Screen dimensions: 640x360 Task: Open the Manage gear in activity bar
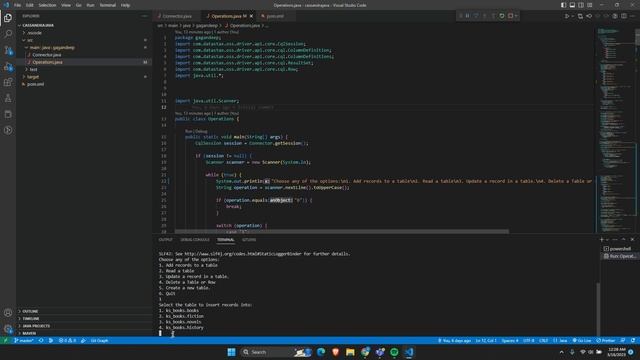pos(8,329)
